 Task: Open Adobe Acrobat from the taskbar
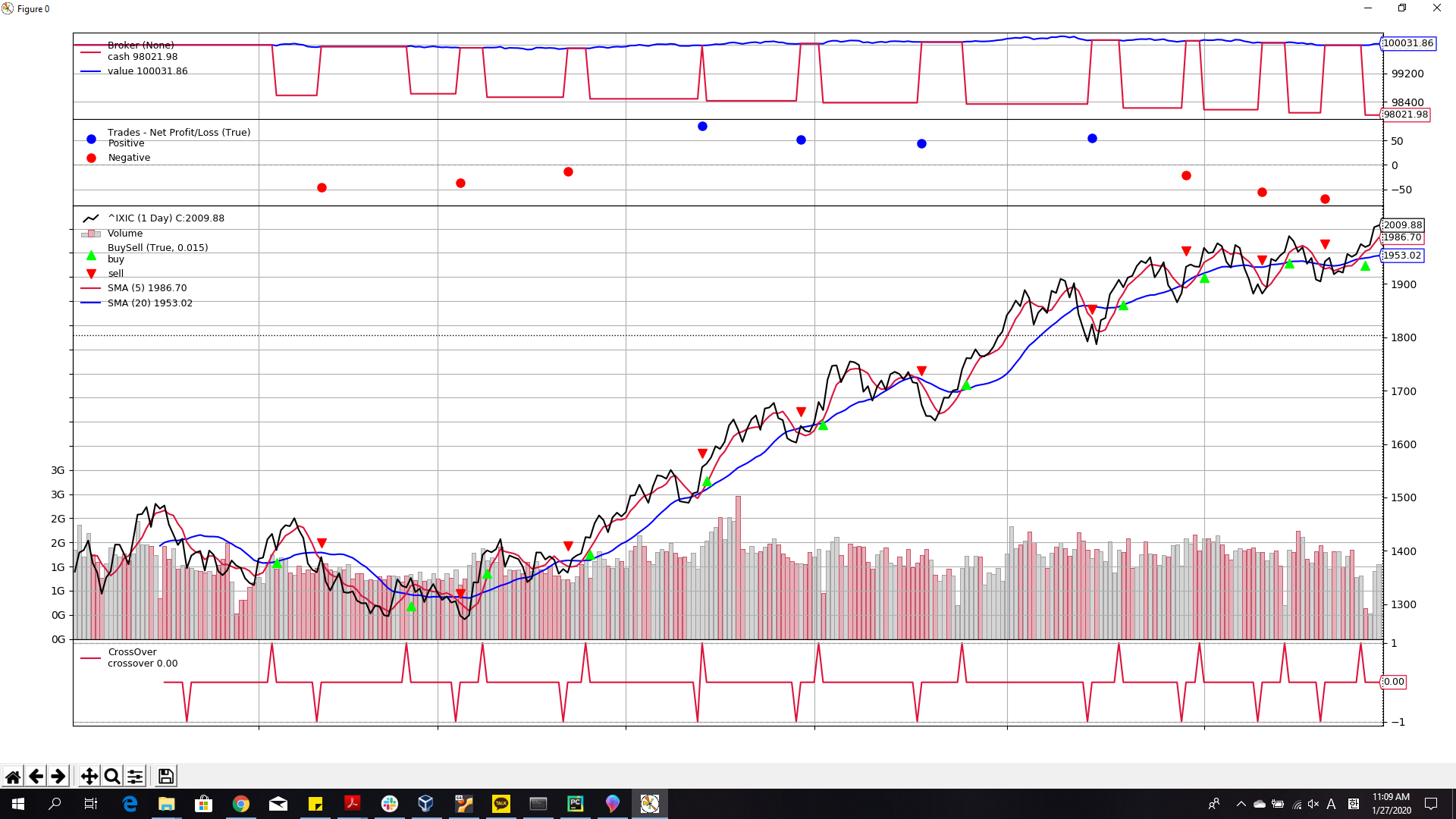coord(352,804)
